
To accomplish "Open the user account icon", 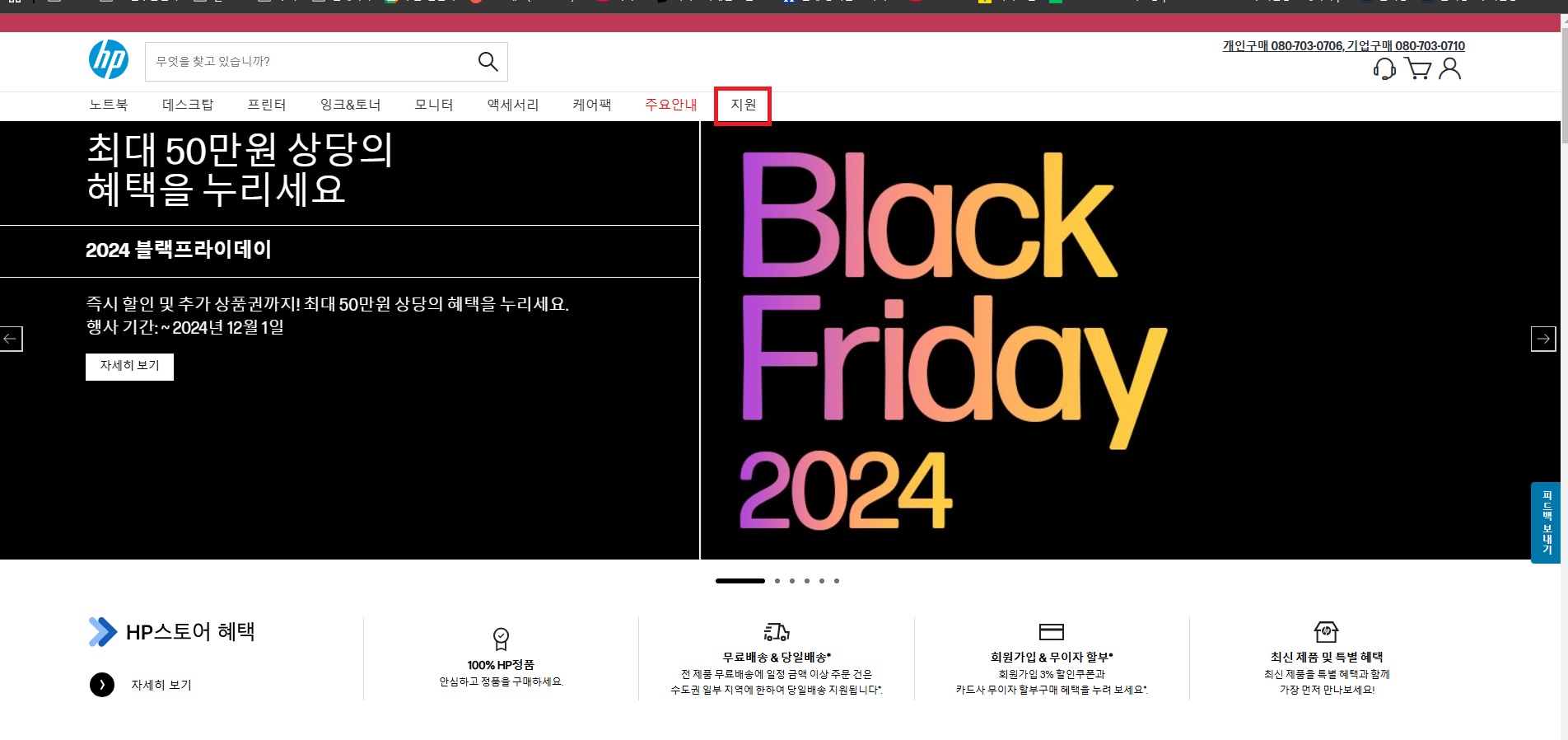I will coord(1450,68).
